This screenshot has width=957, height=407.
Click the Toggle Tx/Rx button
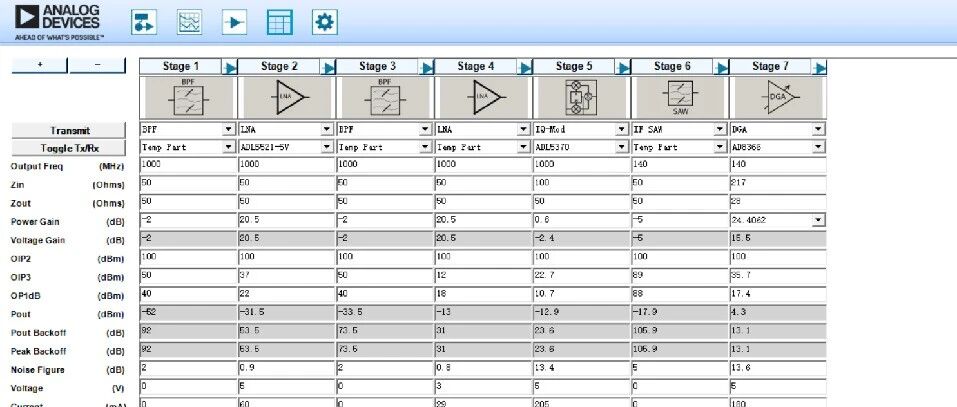coord(69,148)
